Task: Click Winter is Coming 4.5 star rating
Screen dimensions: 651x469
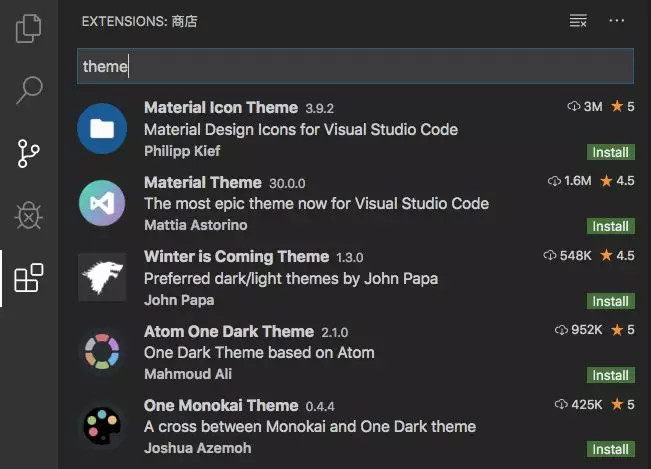Action: pyautogui.click(x=617, y=256)
